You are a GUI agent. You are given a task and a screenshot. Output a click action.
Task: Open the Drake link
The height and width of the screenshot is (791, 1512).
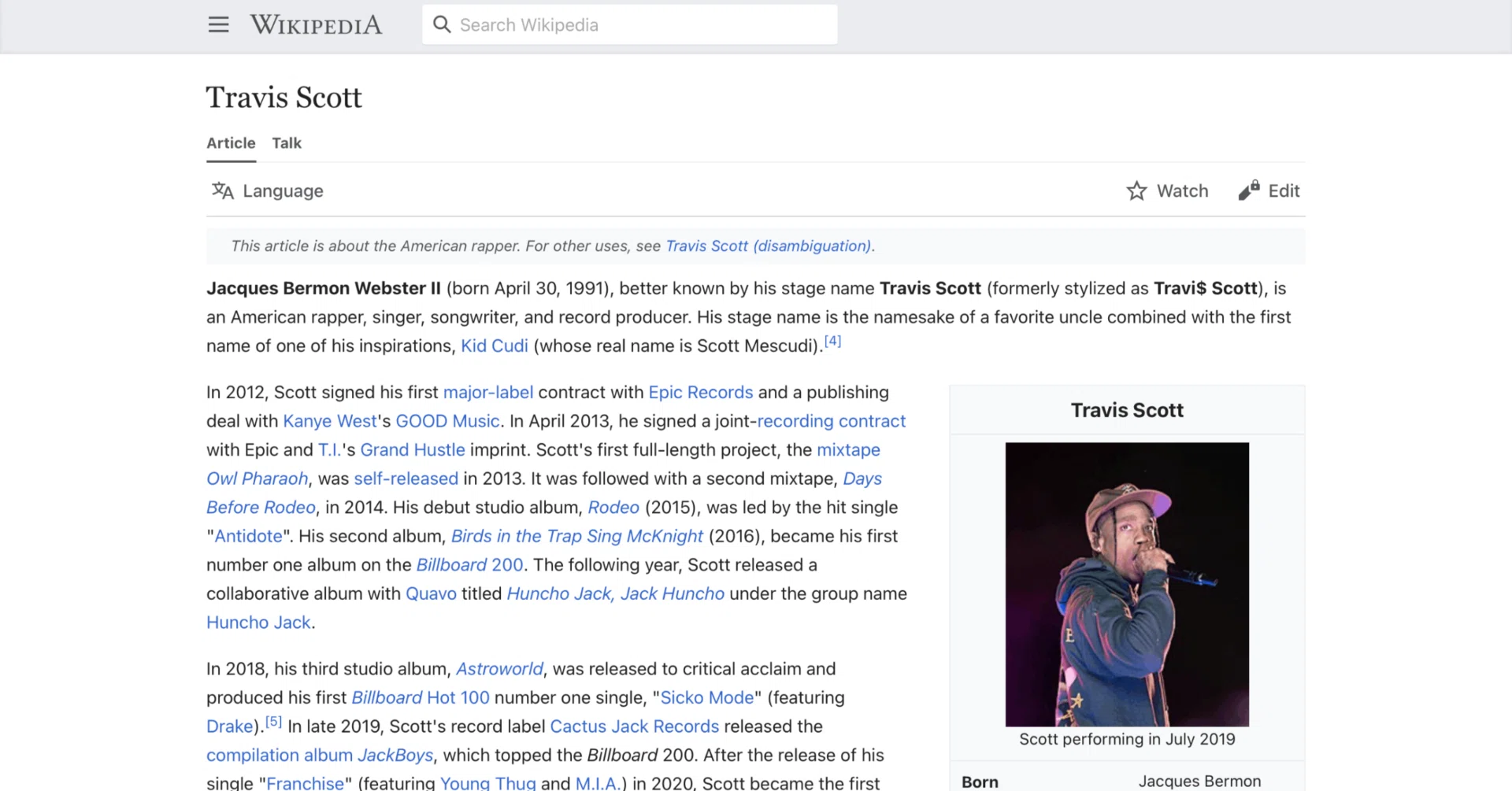[230, 726]
